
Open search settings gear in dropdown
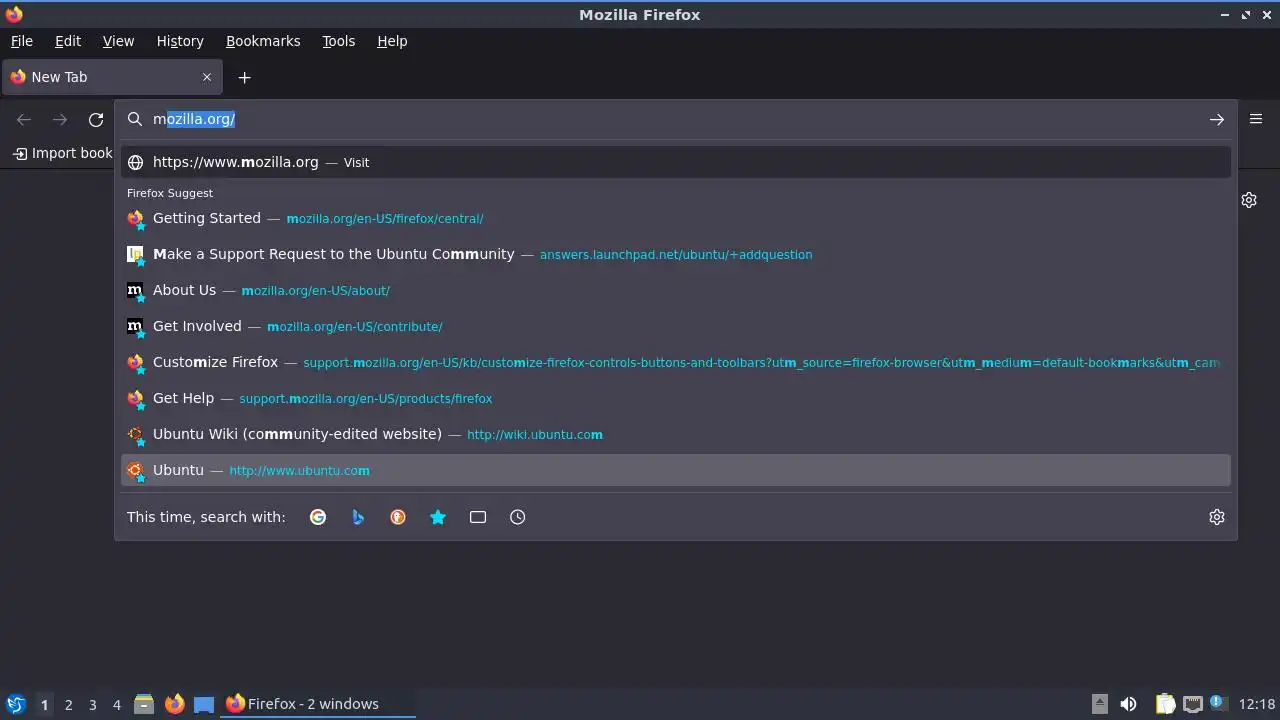tap(1216, 517)
